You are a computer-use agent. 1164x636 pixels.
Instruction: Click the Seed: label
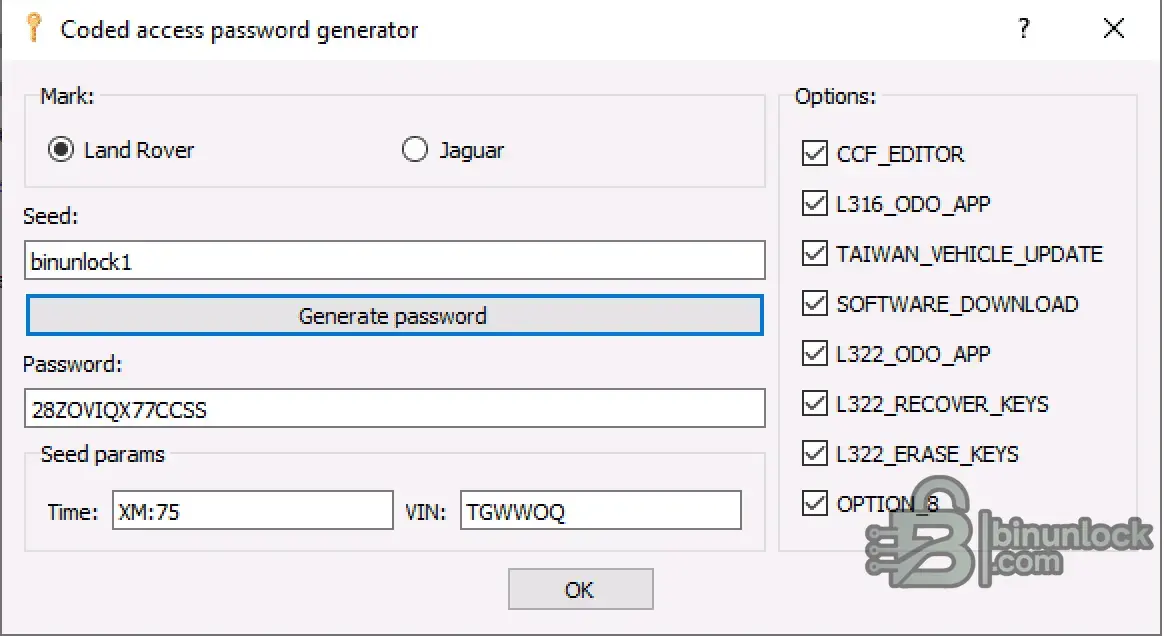[x=50, y=216]
